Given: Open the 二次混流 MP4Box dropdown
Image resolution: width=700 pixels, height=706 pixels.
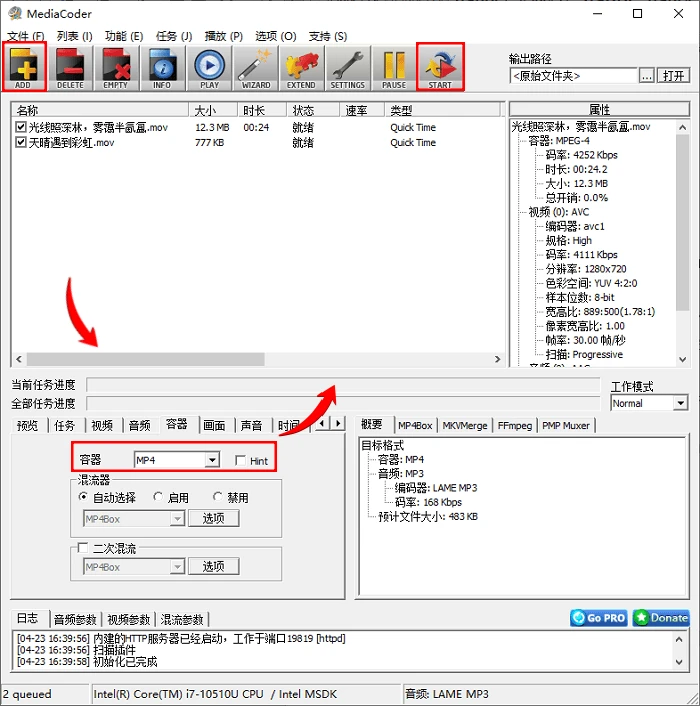Looking at the screenshot, I should coord(177,566).
